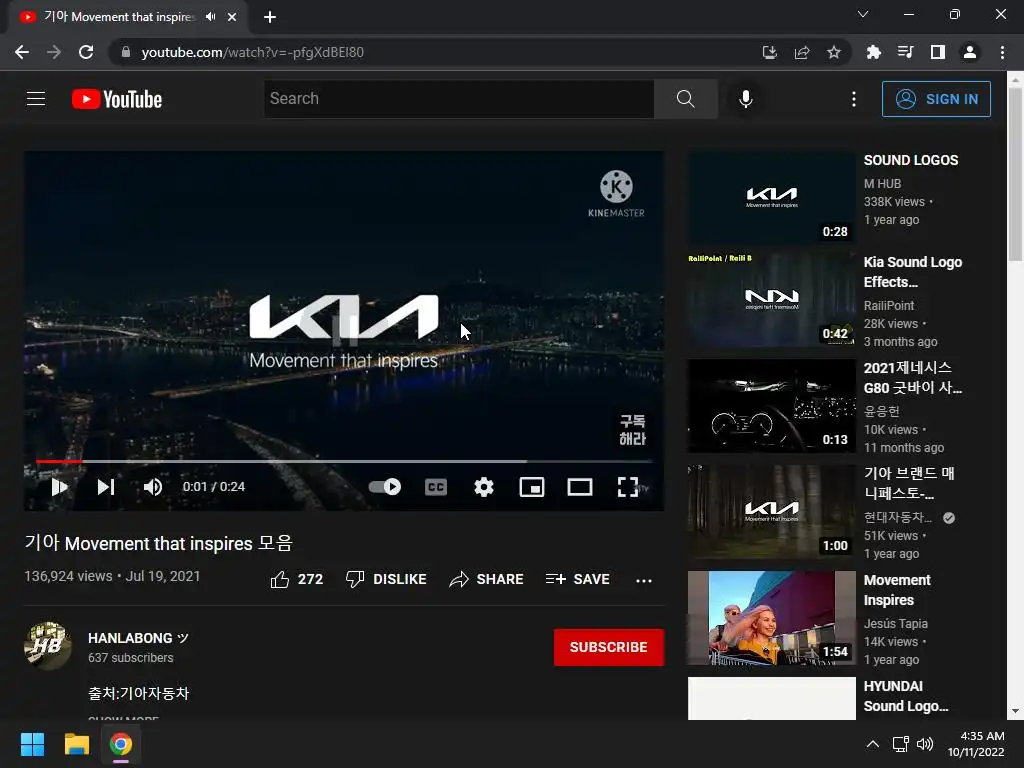Click the SIGN IN button

[936, 99]
